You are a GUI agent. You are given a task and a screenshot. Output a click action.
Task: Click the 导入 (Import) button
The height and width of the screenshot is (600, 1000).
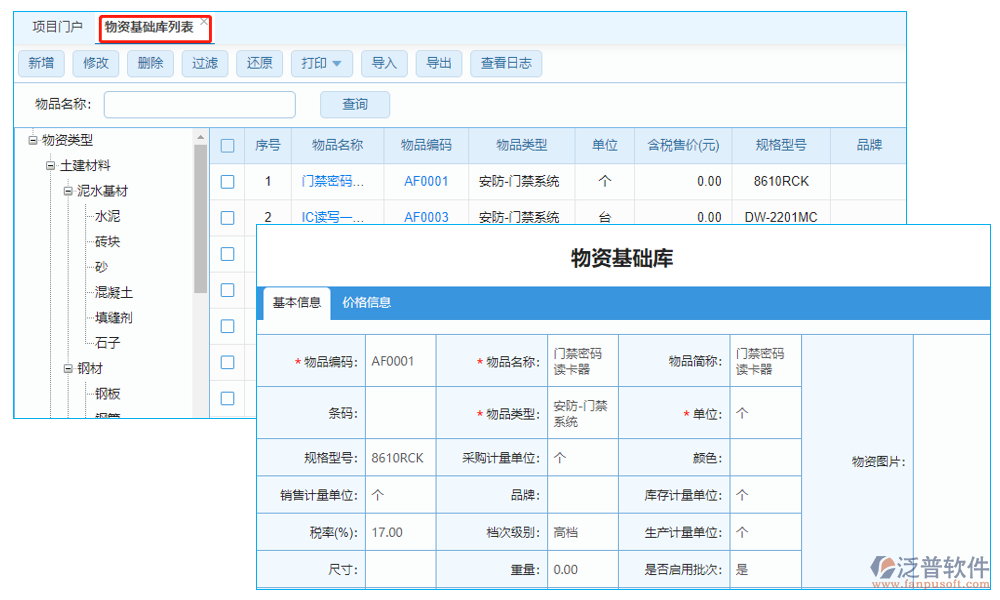384,63
